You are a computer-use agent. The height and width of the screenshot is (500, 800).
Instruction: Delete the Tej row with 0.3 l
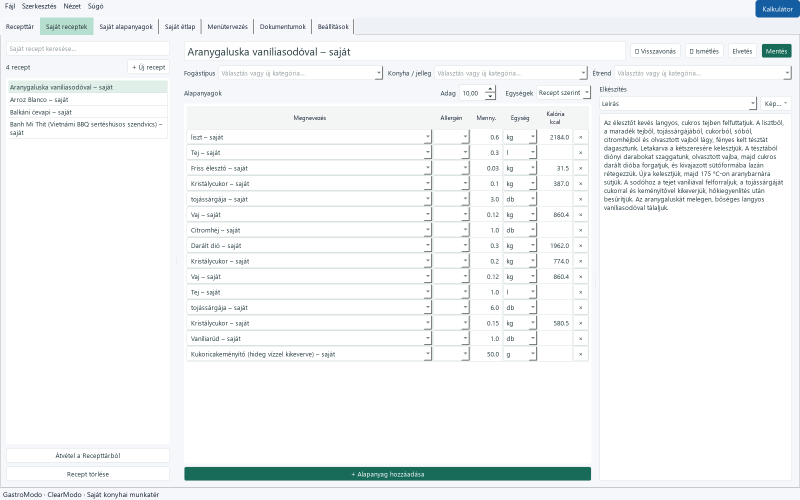click(x=580, y=153)
